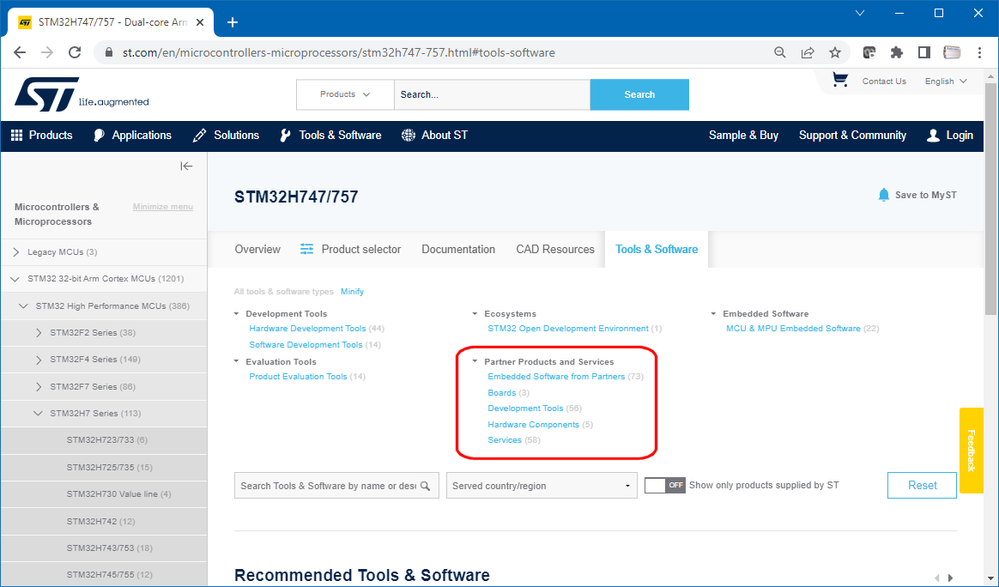Expand STM32F2 Series node
The width and height of the screenshot is (999, 587).
(x=39, y=333)
